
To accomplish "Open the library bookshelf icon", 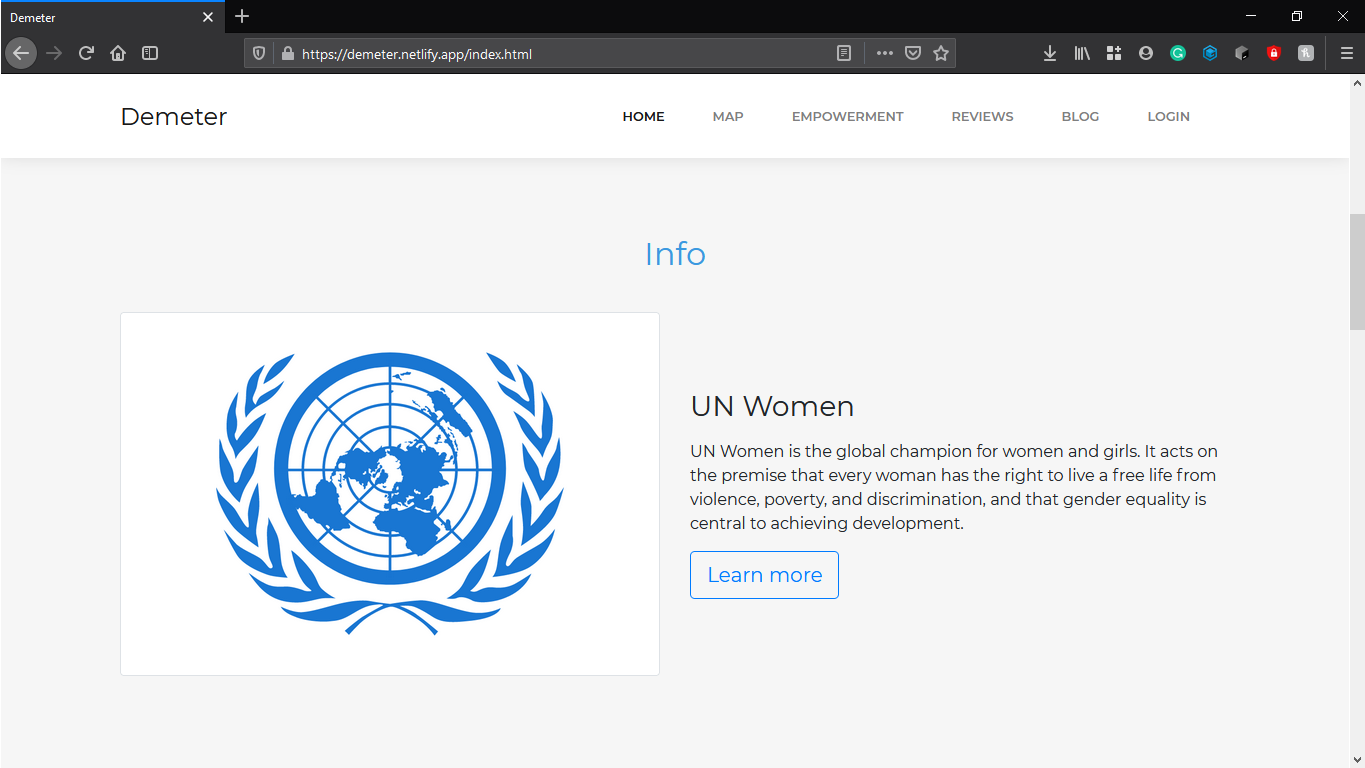I will [1082, 54].
